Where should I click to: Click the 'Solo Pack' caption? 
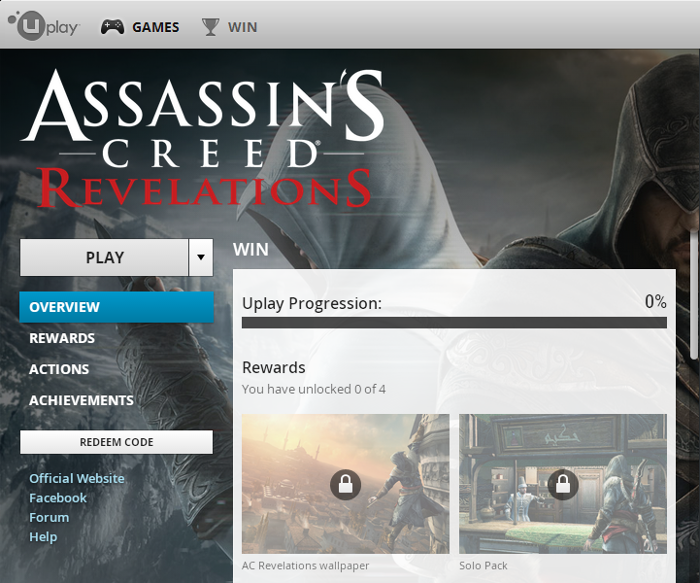[x=483, y=566]
